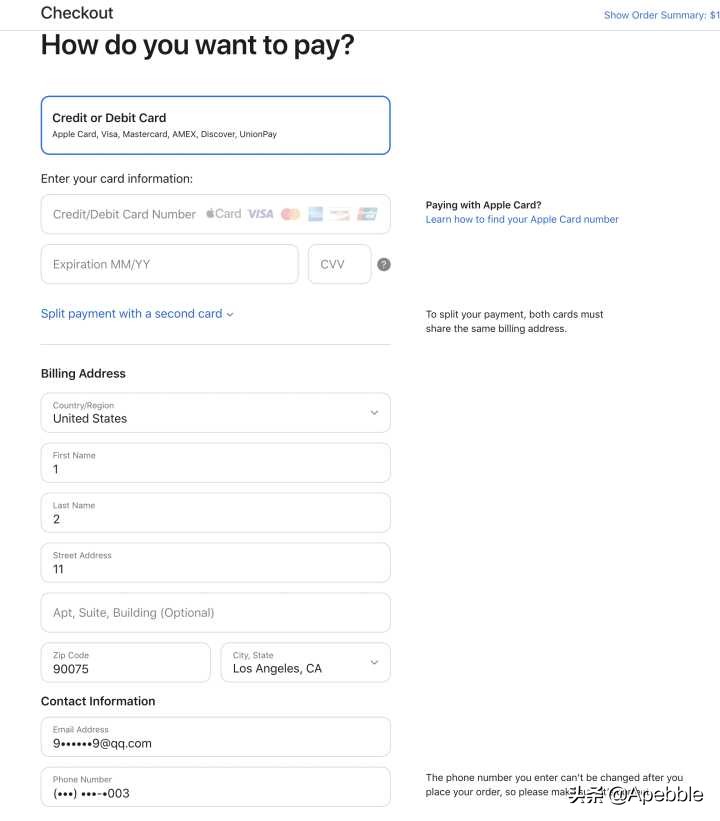This screenshot has height=821, width=720.
Task: Click the Visa logo icon
Action: click(x=260, y=214)
